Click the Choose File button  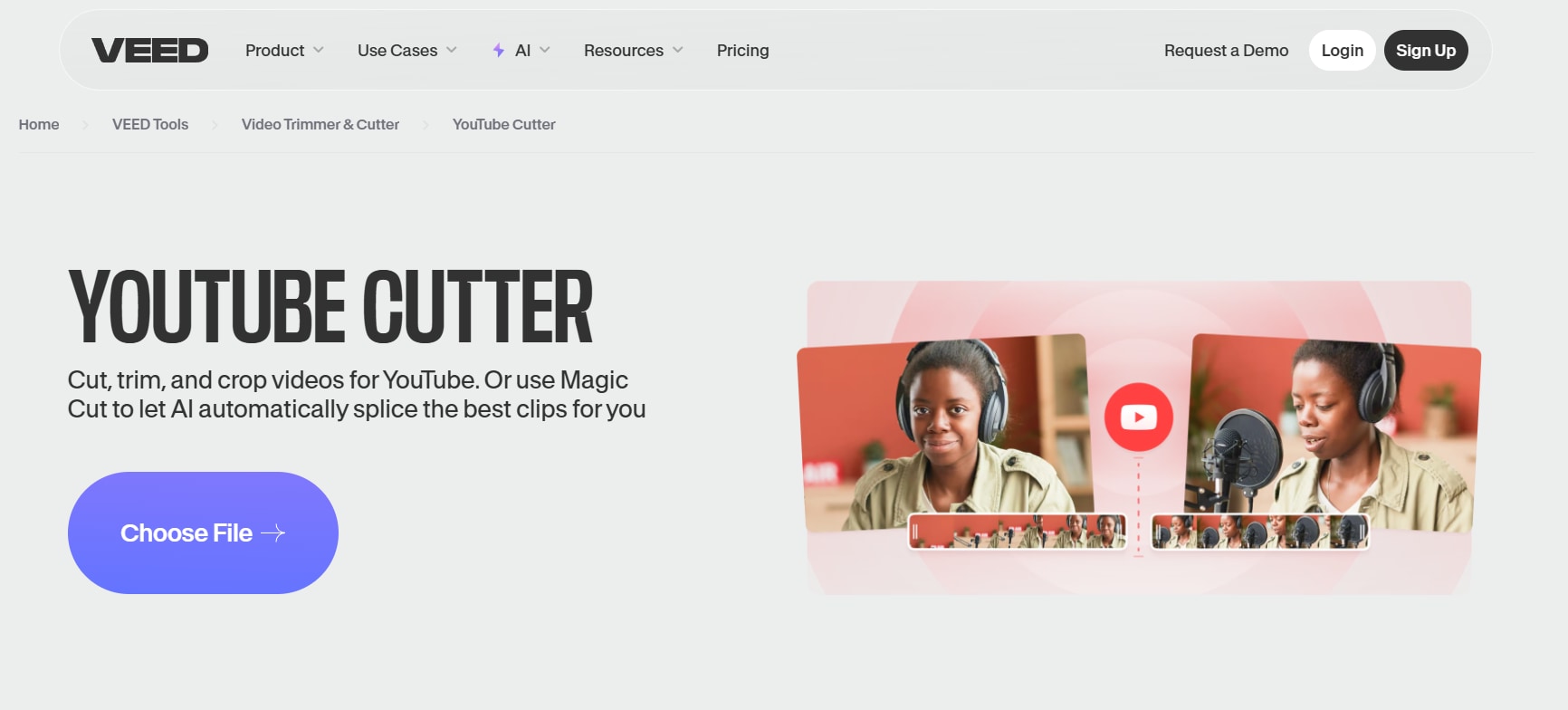tap(203, 532)
